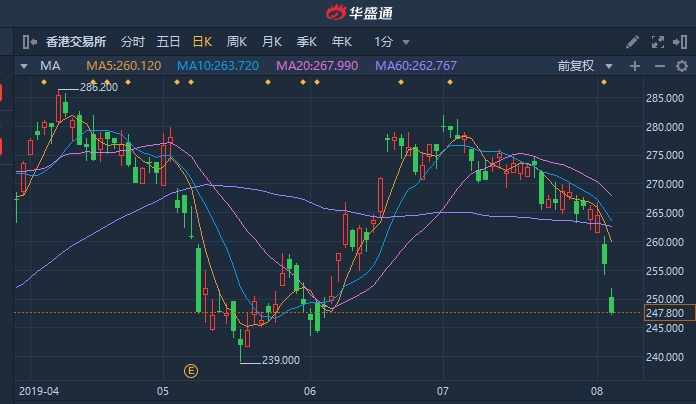
Task: Switch chart to fullscreen view
Action: click(x=657, y=42)
